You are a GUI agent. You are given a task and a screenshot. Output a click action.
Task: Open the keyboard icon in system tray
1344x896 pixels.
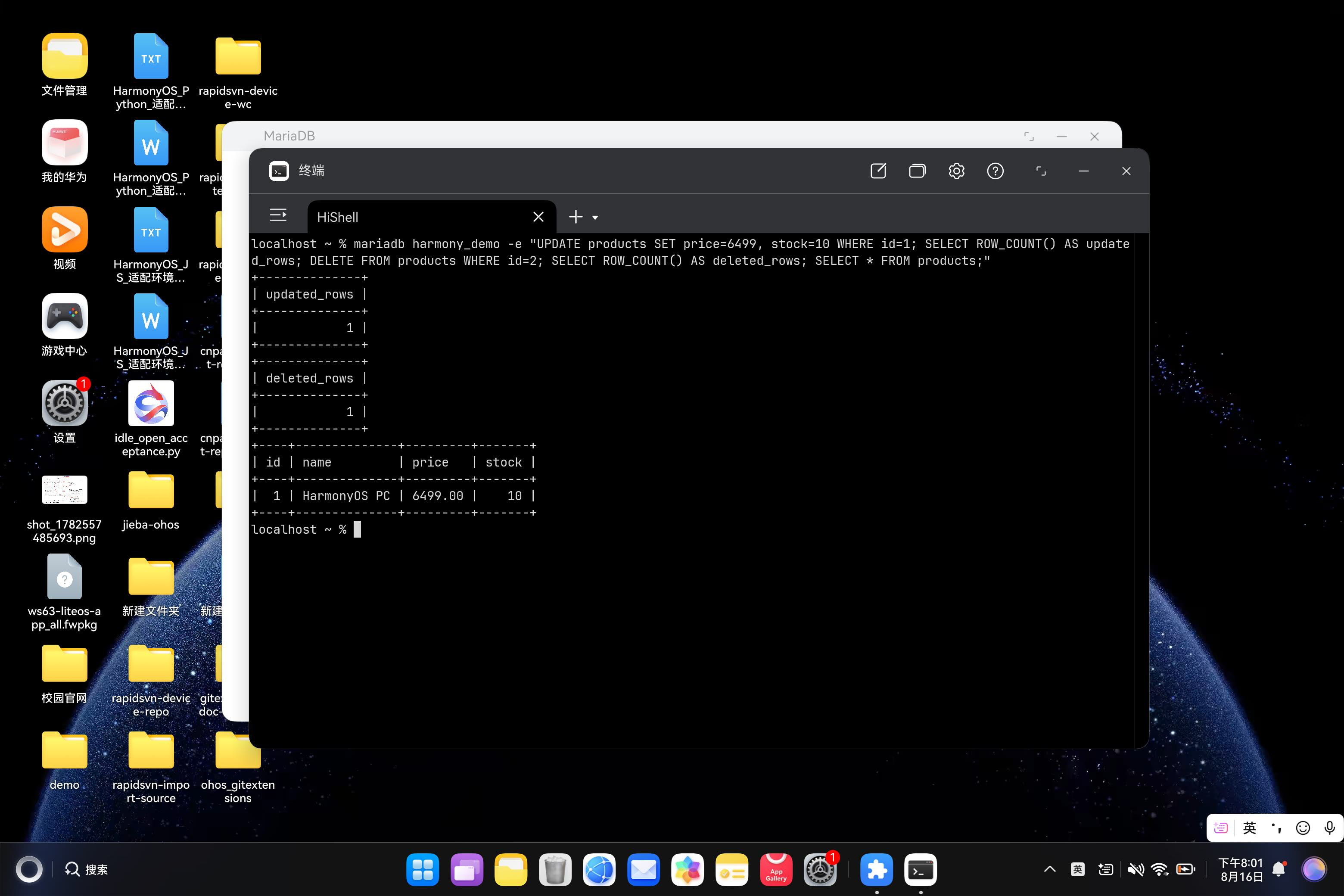(1105, 870)
